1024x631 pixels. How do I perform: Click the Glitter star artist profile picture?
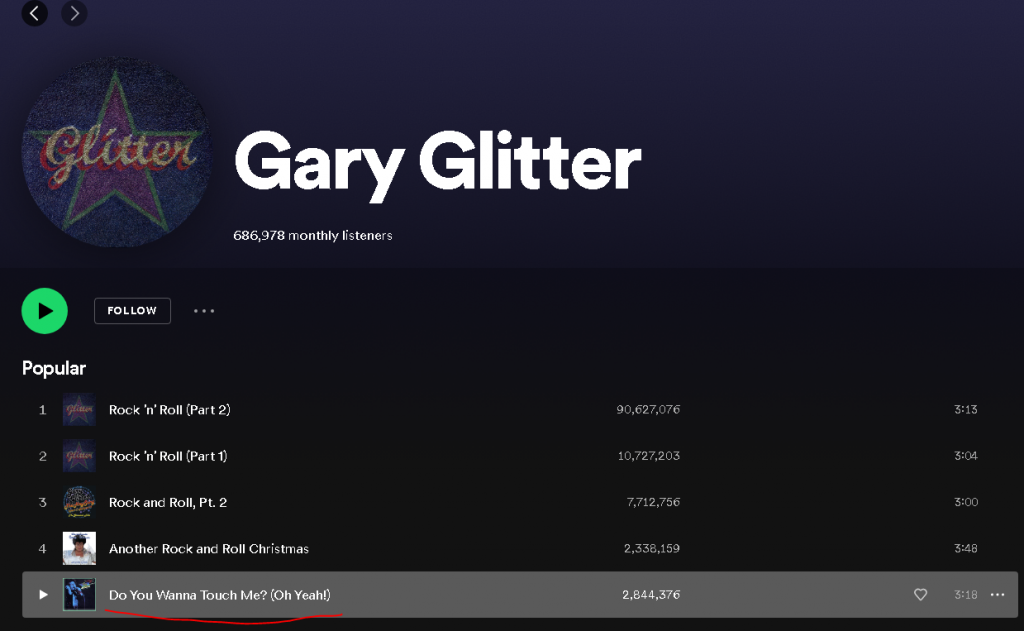pyautogui.click(x=116, y=152)
